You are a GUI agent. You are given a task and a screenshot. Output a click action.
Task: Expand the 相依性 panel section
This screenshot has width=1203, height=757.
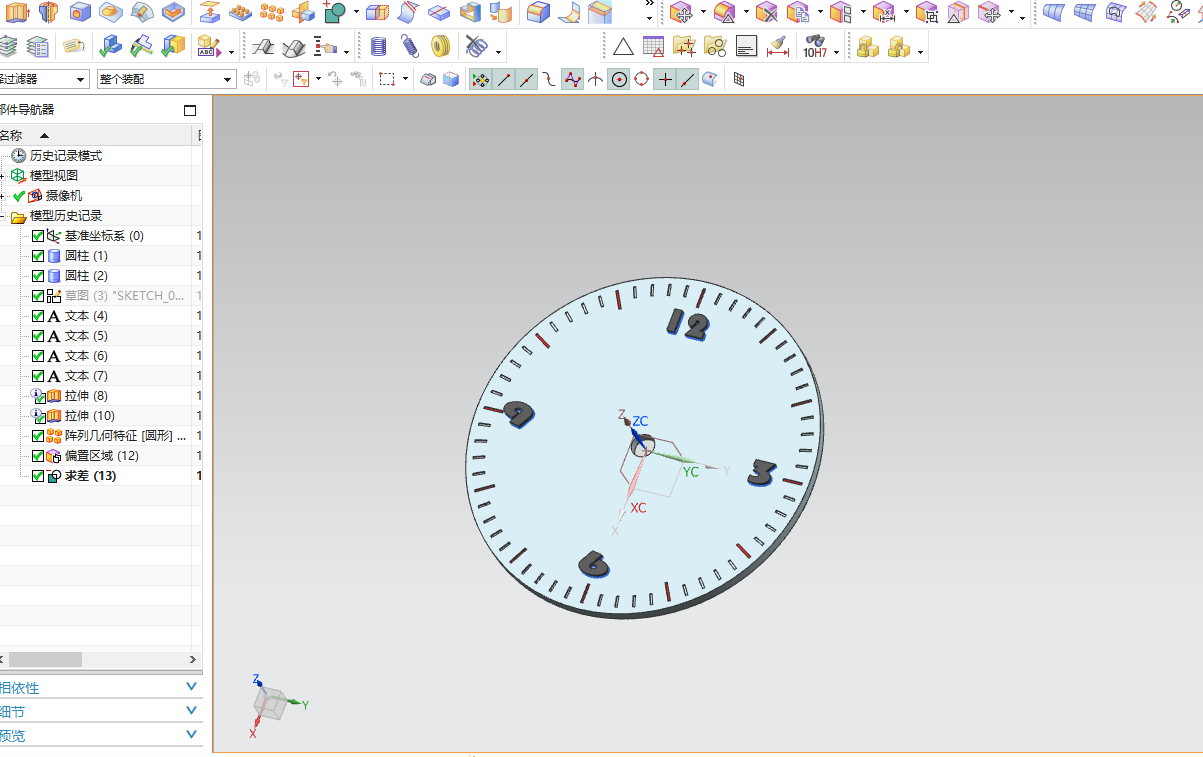(192, 687)
